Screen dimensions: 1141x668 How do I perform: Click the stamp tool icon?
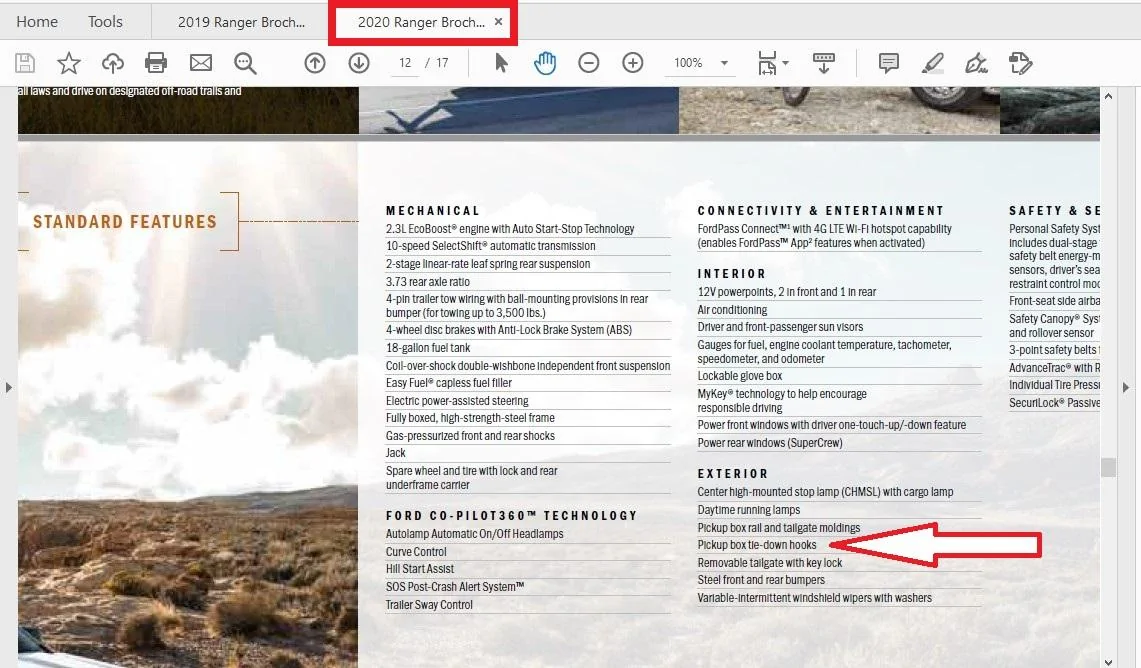click(x=1020, y=63)
